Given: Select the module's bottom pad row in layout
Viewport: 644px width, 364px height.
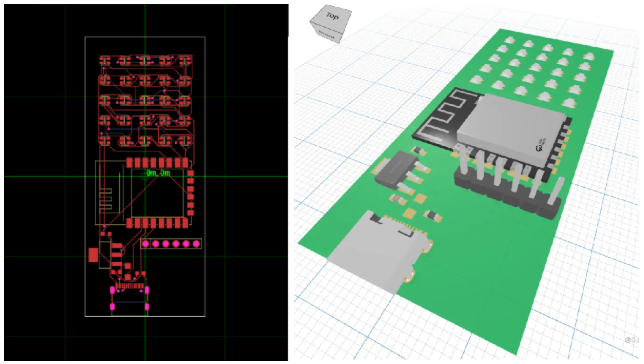Looking at the screenshot, I should click(157, 223).
